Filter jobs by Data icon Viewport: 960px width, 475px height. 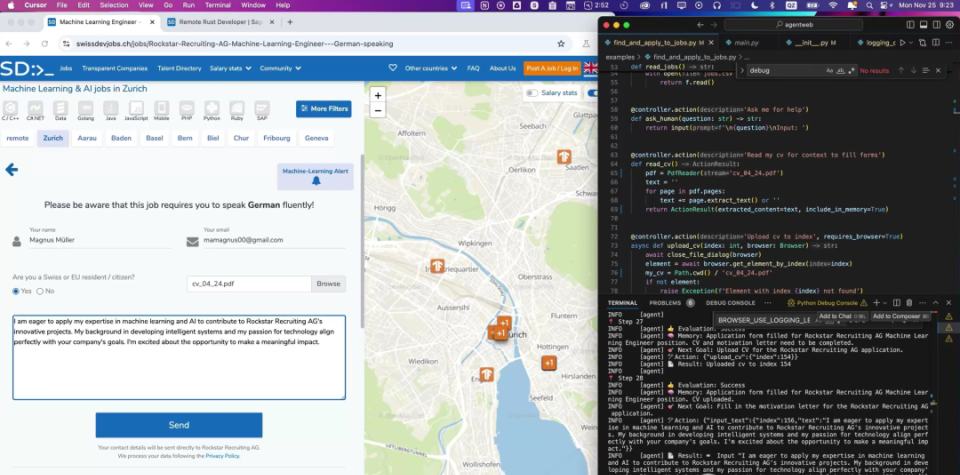[x=61, y=110]
